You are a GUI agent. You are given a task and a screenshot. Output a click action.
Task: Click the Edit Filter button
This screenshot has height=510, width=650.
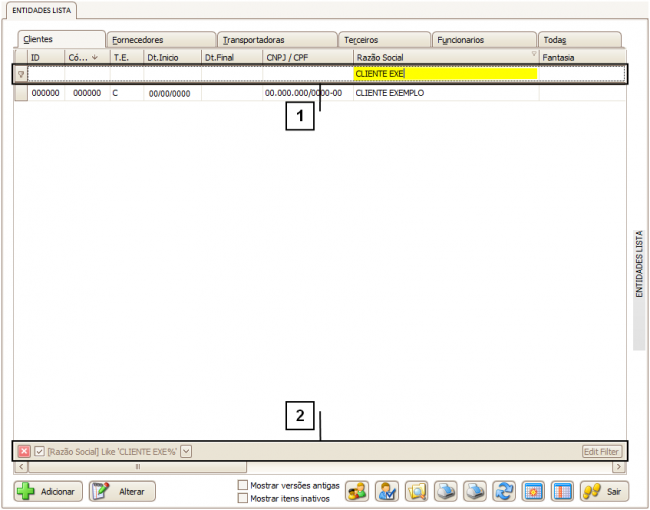(x=602, y=452)
